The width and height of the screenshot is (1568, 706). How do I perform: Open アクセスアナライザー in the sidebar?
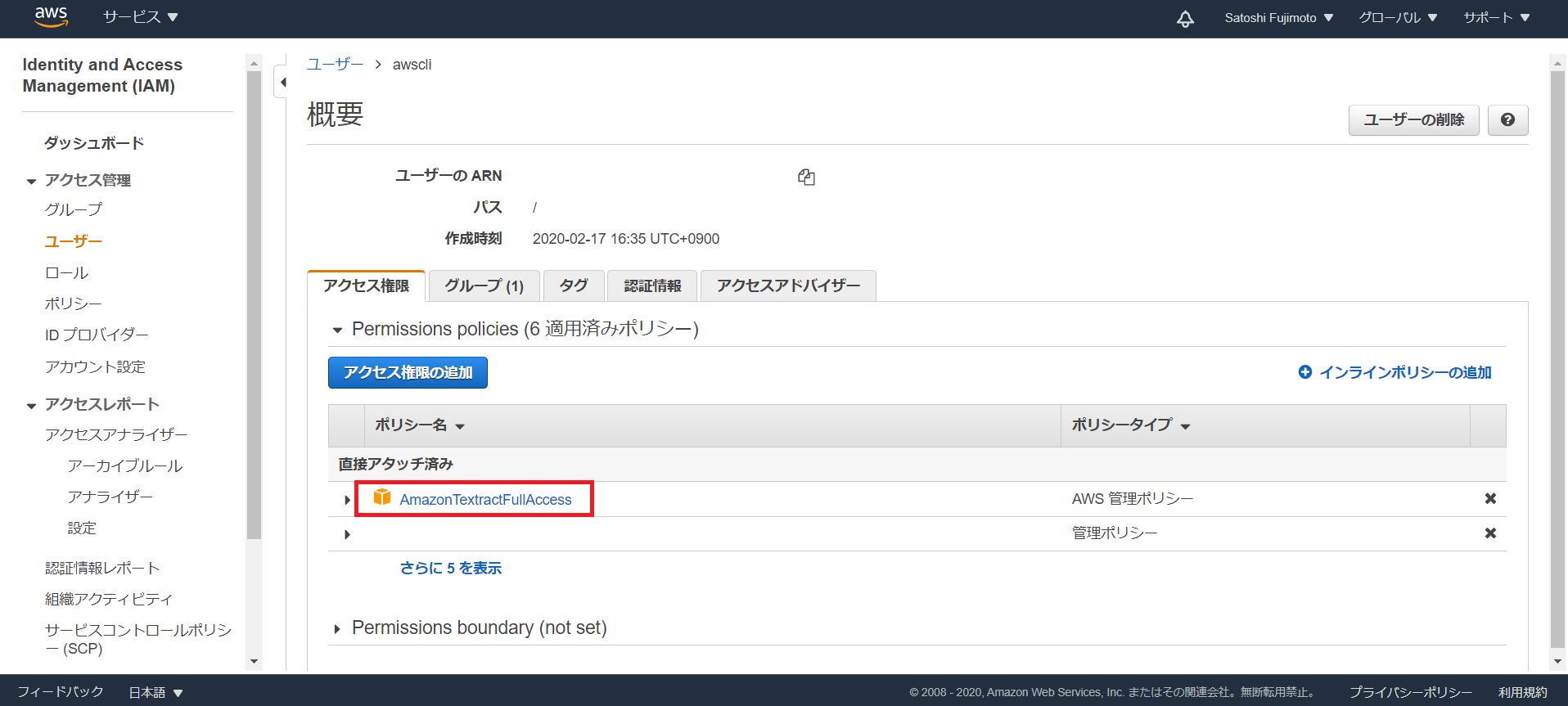click(x=116, y=434)
